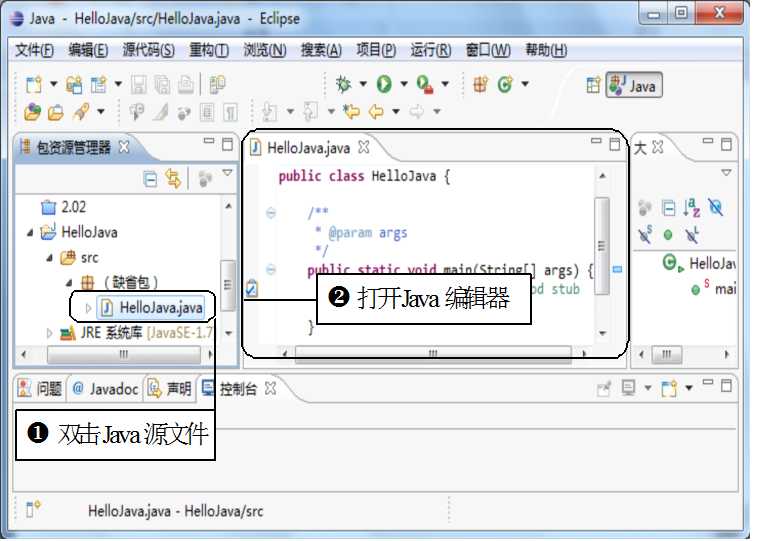Screen dimensions: 758x541
Task: Start debugging with the bug icon
Action: click(343, 84)
